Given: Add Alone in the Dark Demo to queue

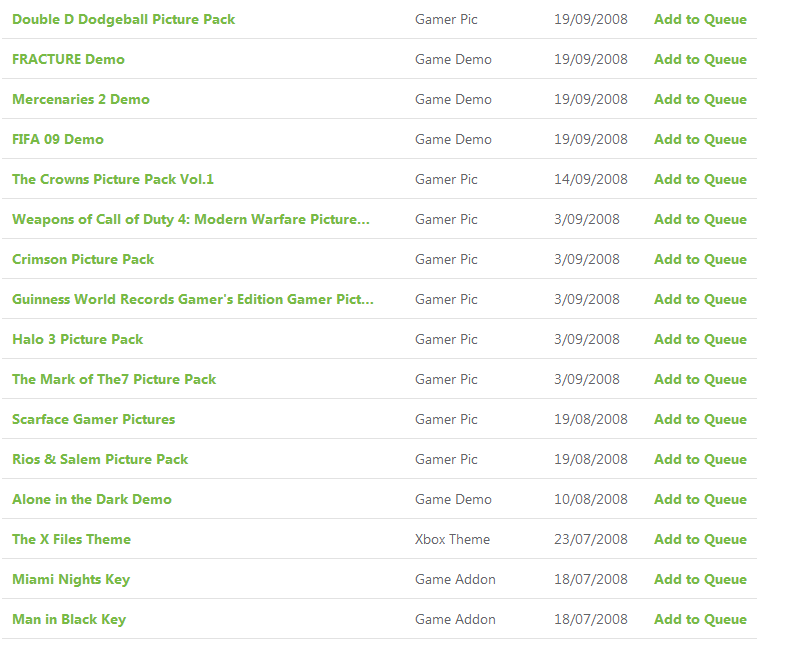Looking at the screenshot, I should click(x=700, y=499).
